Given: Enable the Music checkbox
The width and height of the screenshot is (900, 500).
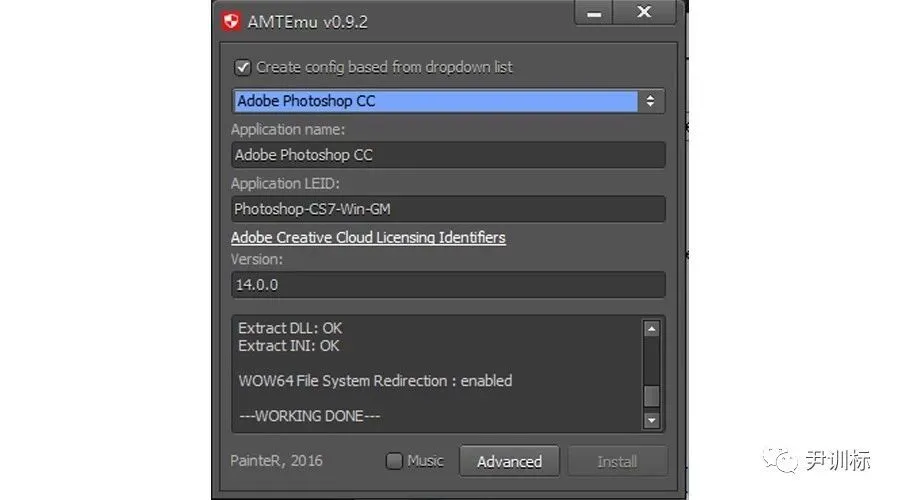Looking at the screenshot, I should [x=395, y=461].
